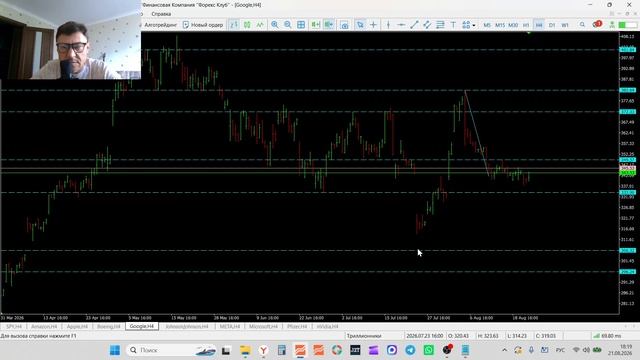Screen dimensions: 640x360
Task: Show hidden system tray icons chevron
Action: point(504,350)
